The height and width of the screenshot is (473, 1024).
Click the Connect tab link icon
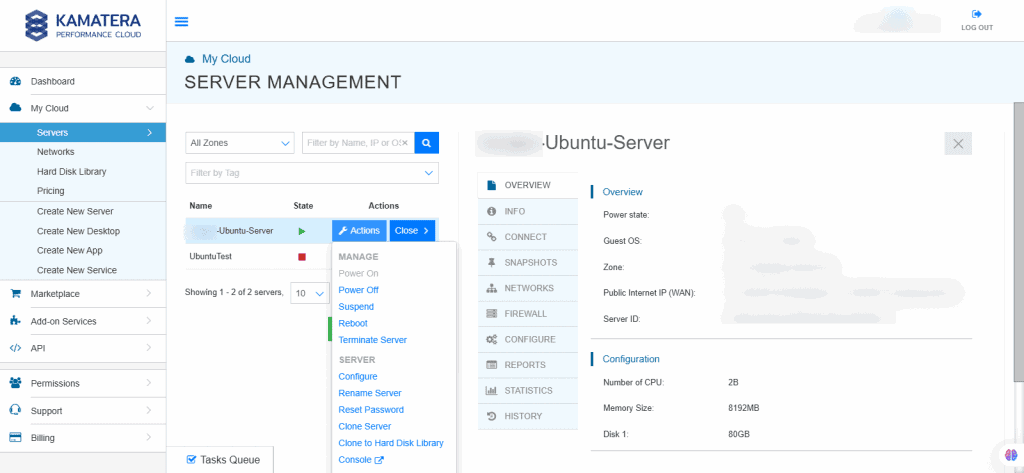tap(492, 237)
